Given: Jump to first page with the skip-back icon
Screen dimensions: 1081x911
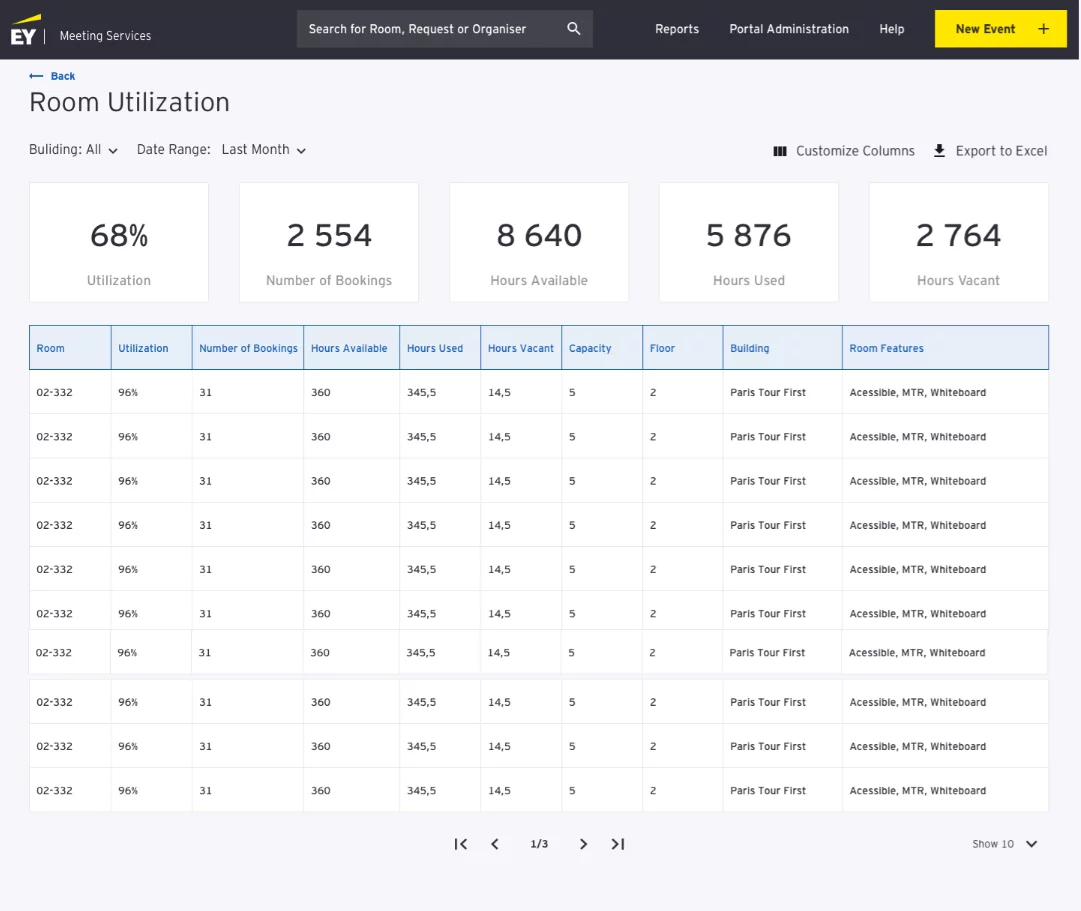Looking at the screenshot, I should pos(461,844).
